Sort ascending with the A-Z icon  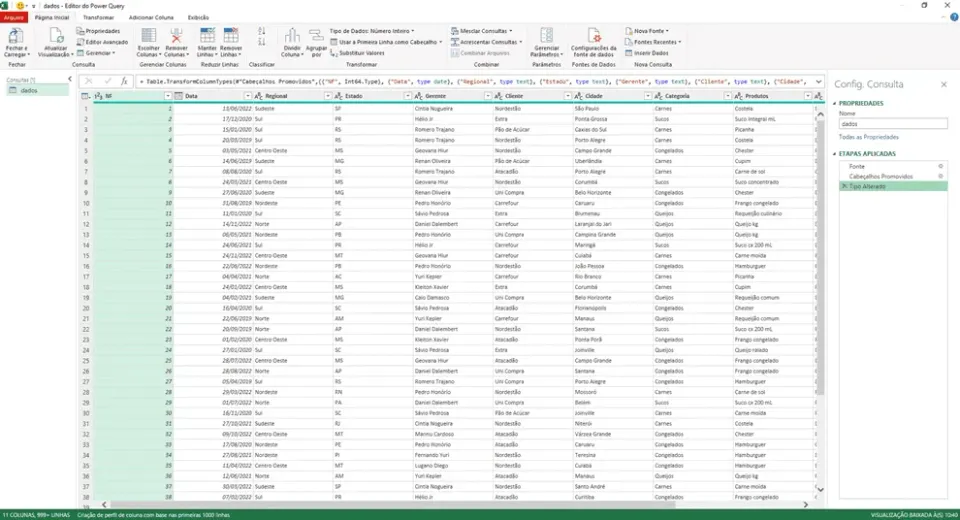click(261, 31)
